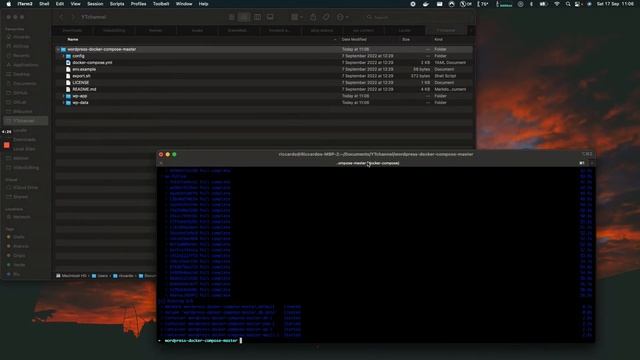640x360 pixels.
Task: Click the Finder Share toolbar icon
Action: pyautogui.click(x=313, y=17)
